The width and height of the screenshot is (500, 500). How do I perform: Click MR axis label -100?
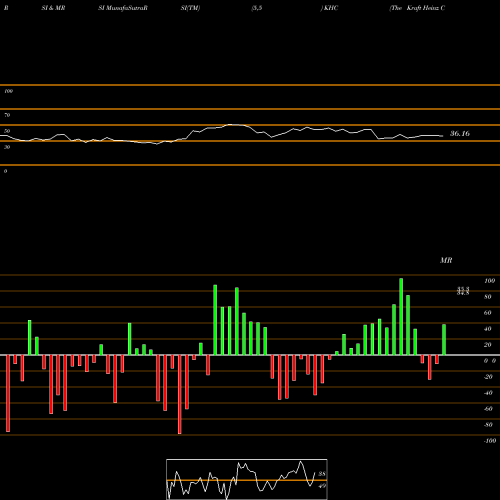[490, 441]
